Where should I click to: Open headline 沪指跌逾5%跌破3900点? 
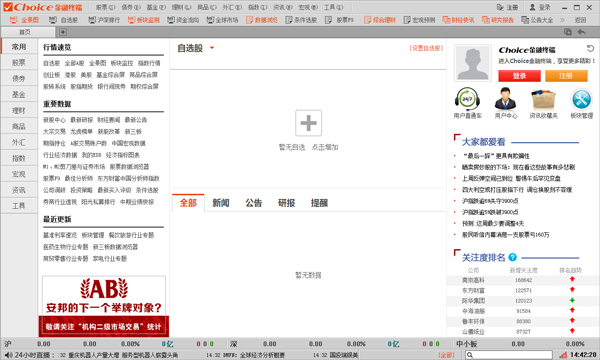[490, 212]
